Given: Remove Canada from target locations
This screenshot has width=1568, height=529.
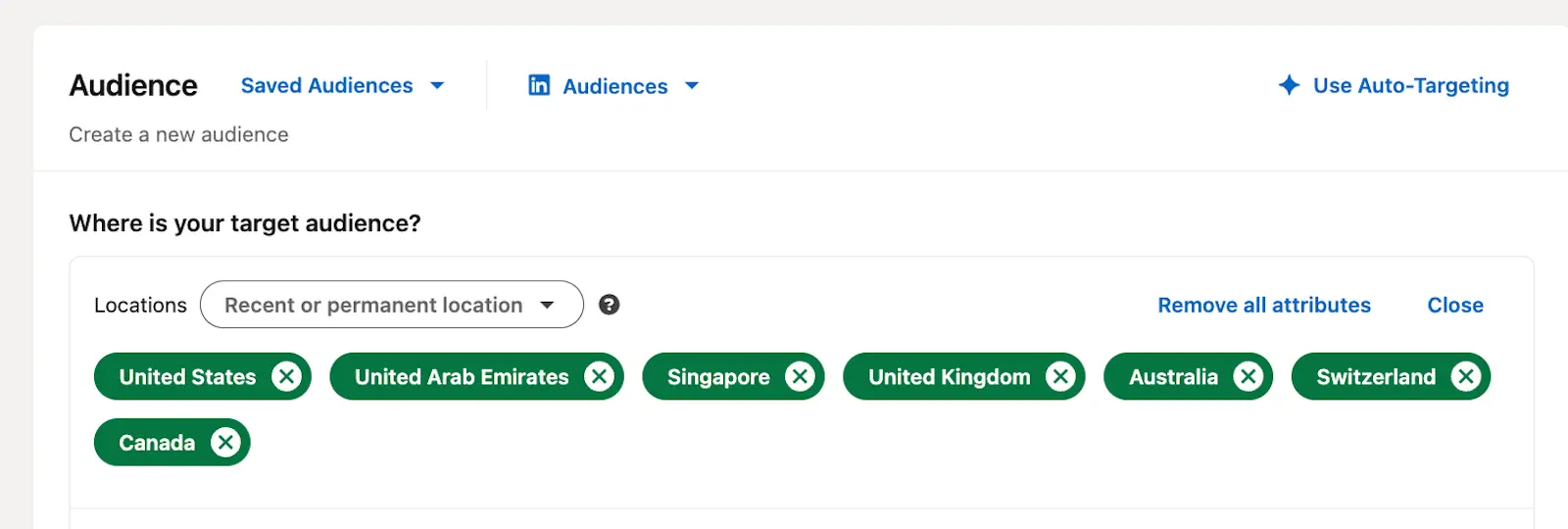Looking at the screenshot, I should (225, 443).
